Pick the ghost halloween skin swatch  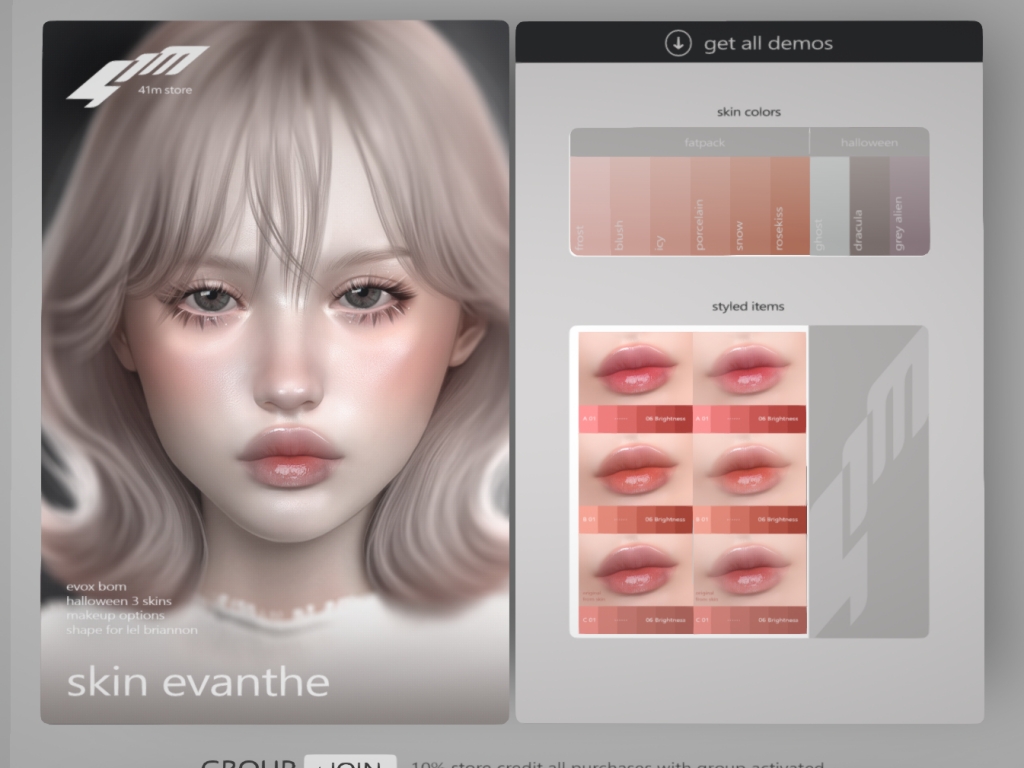click(x=829, y=206)
